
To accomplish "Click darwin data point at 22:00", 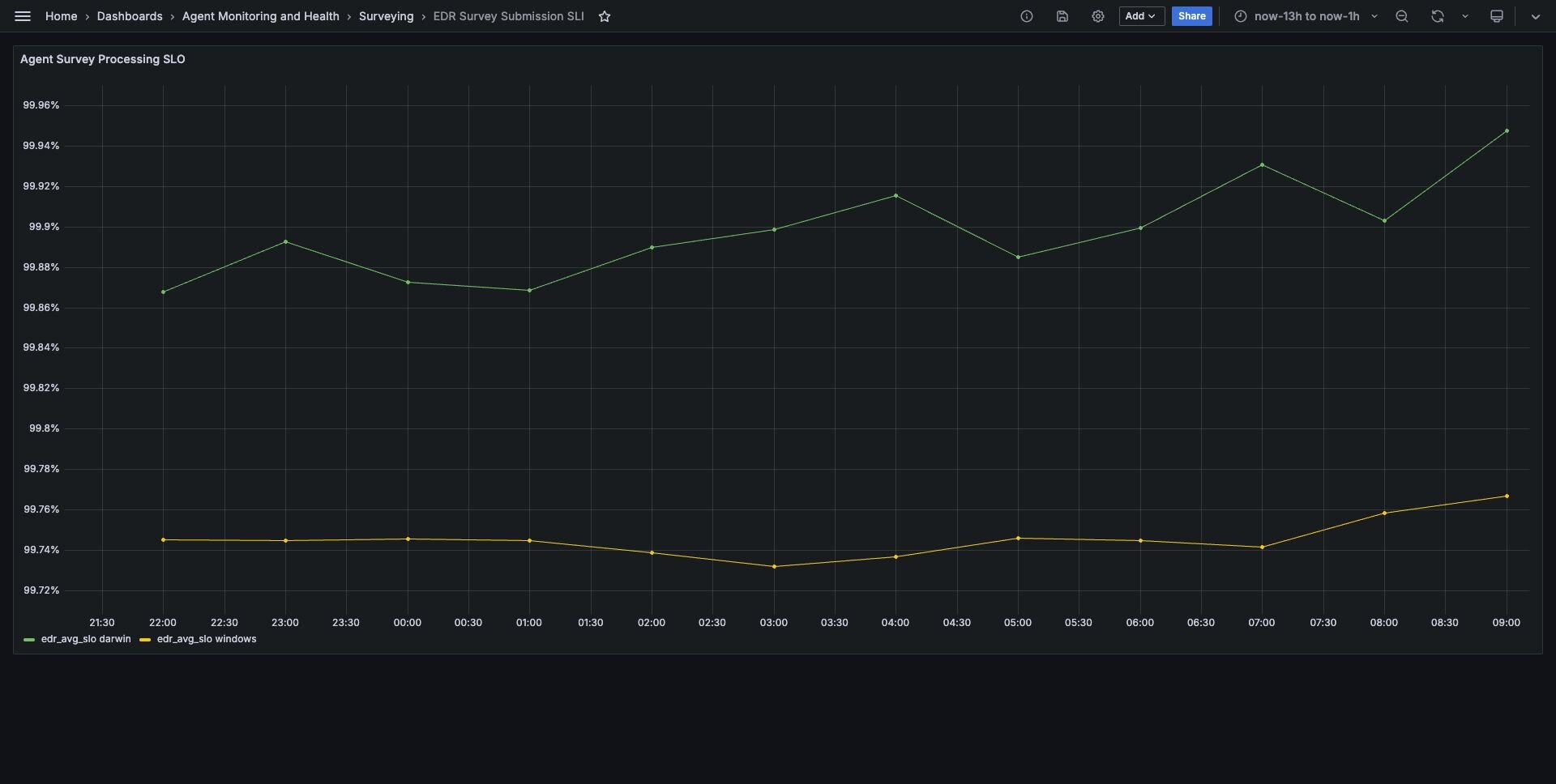I will [163, 292].
